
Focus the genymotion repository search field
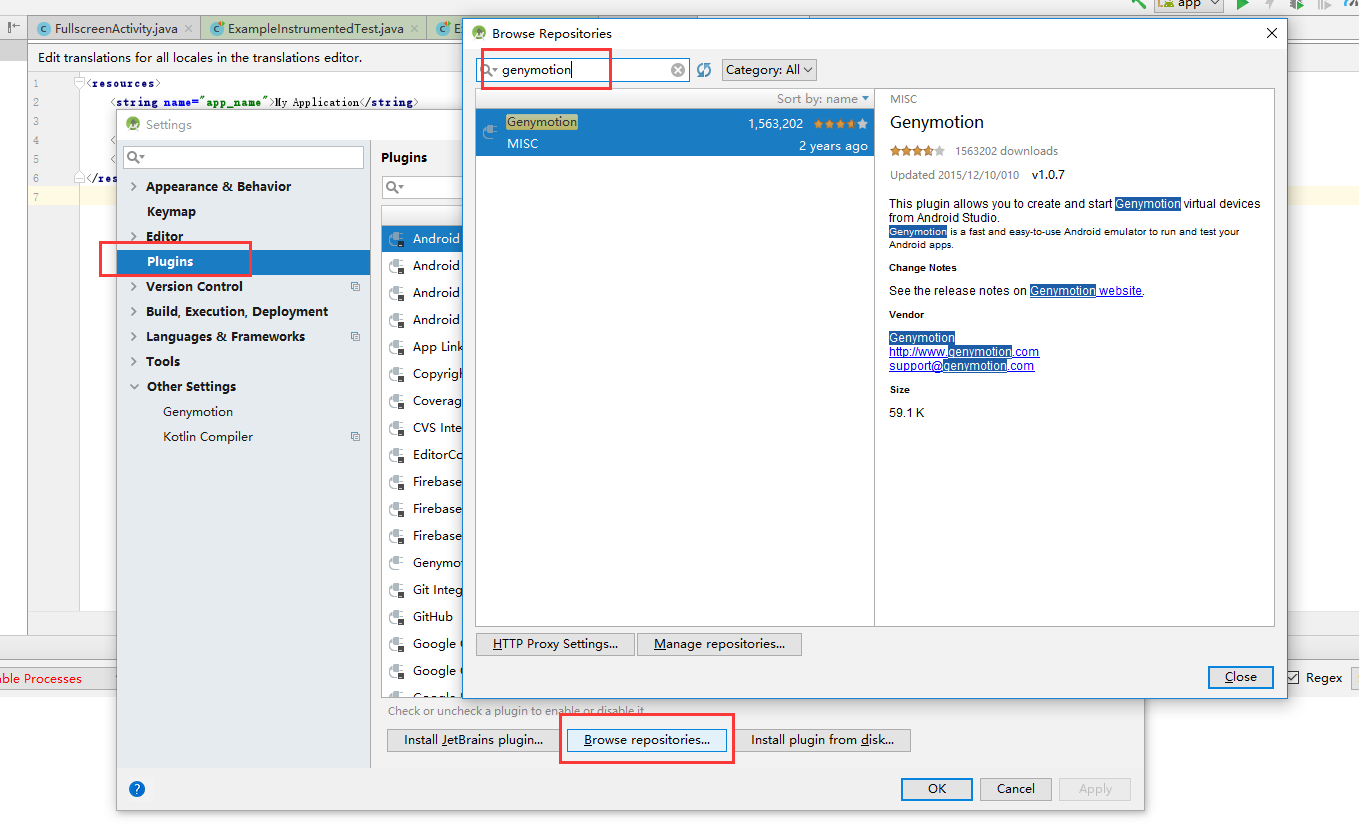[x=585, y=70]
